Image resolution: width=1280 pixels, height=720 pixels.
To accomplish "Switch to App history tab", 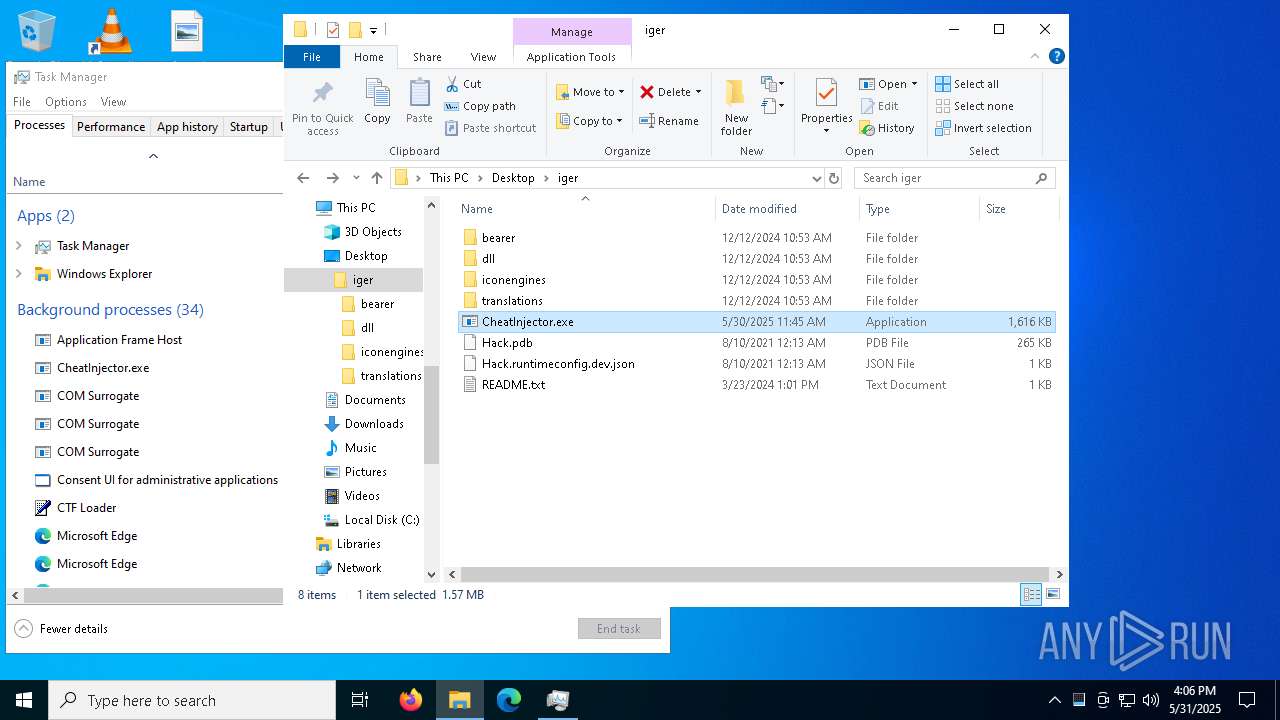I will tap(187, 127).
